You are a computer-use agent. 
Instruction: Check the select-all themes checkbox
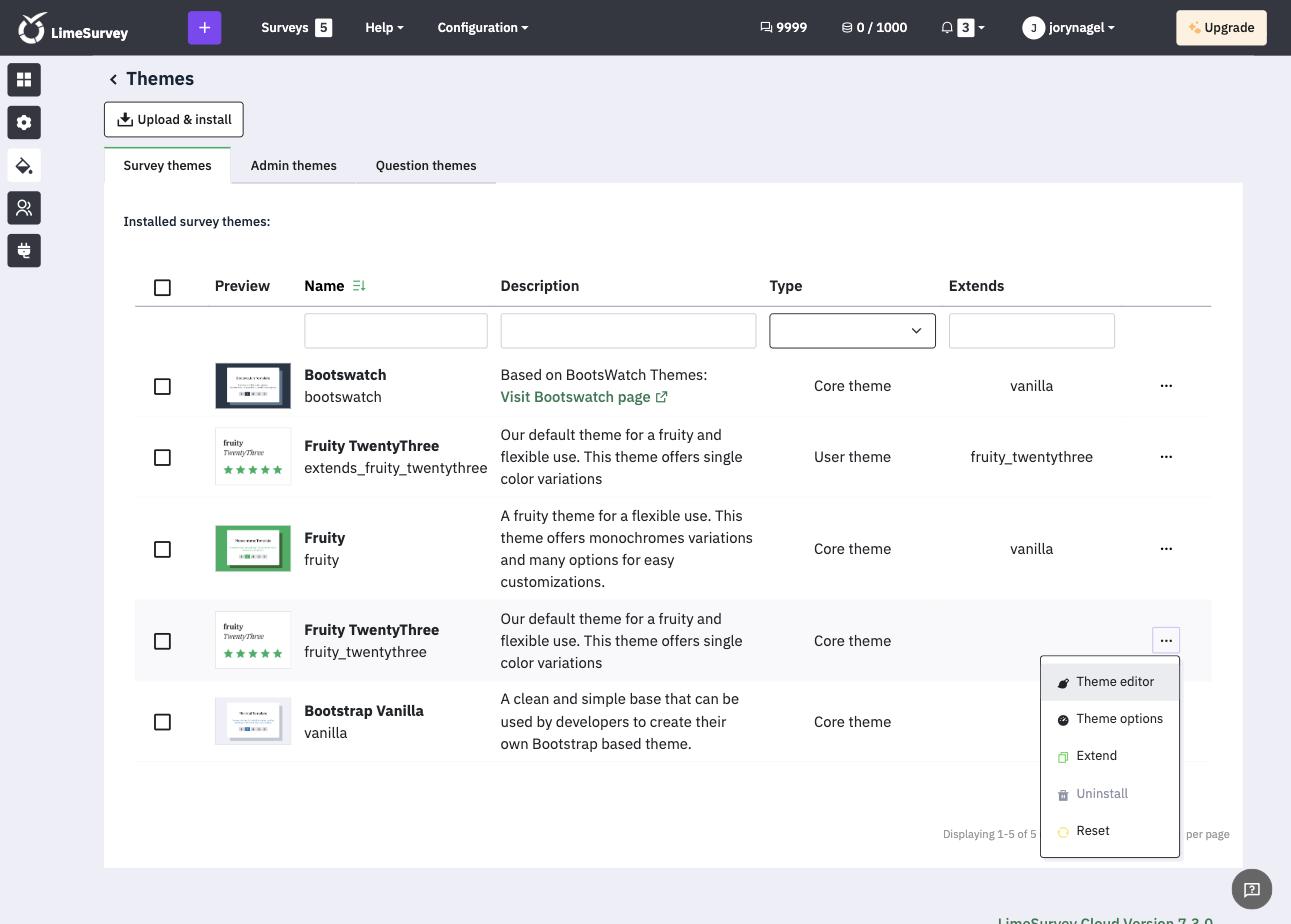(x=162, y=288)
